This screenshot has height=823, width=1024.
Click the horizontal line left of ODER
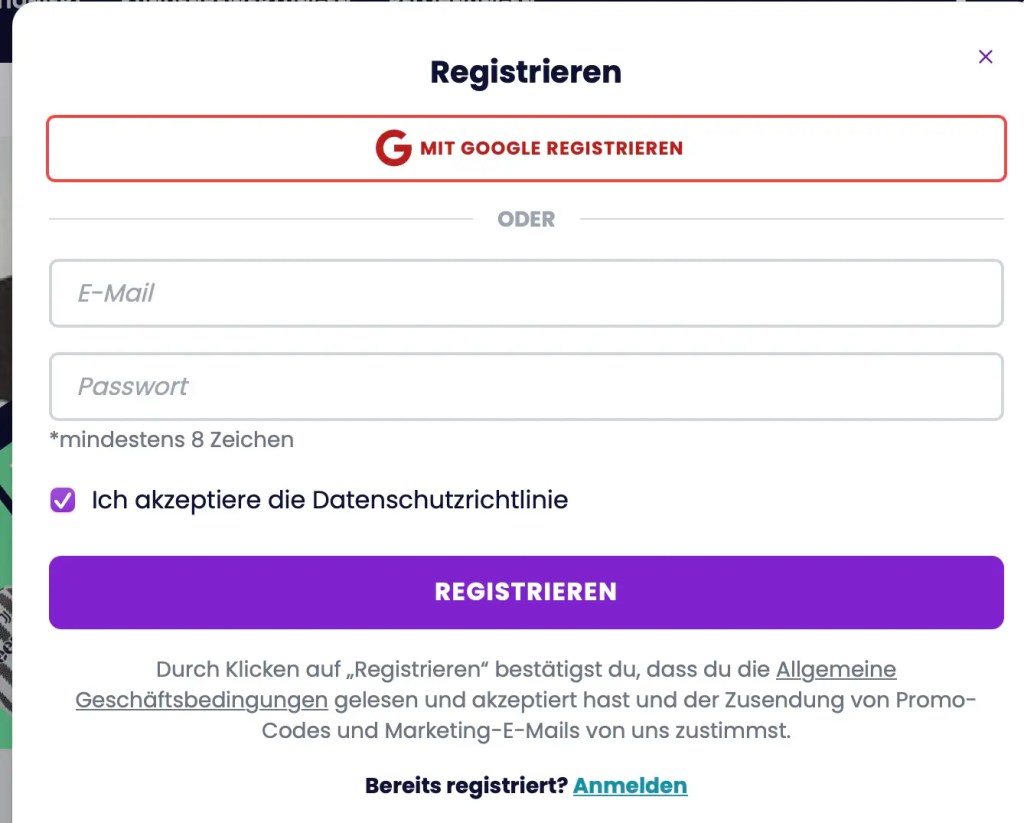tap(260, 219)
